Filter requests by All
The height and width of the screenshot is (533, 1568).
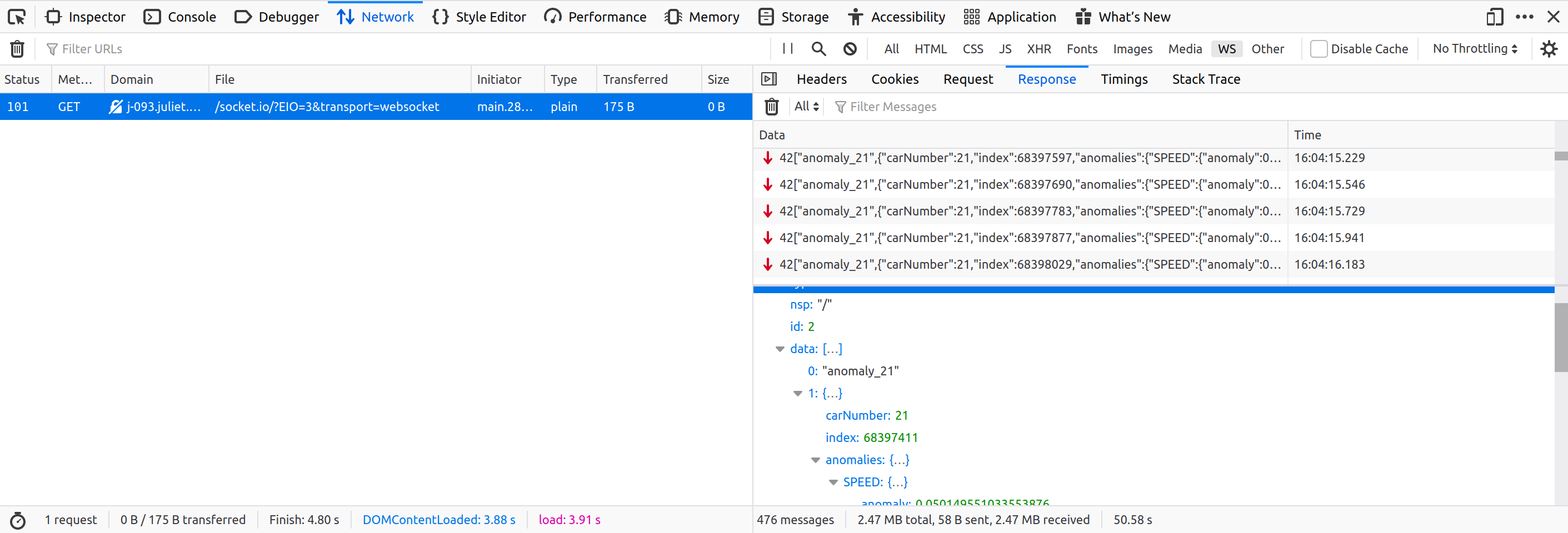click(891, 49)
